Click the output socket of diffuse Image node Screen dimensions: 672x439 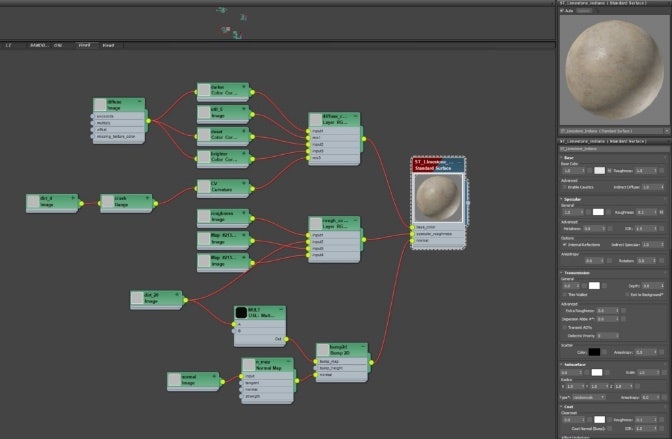pyautogui.click(x=148, y=121)
